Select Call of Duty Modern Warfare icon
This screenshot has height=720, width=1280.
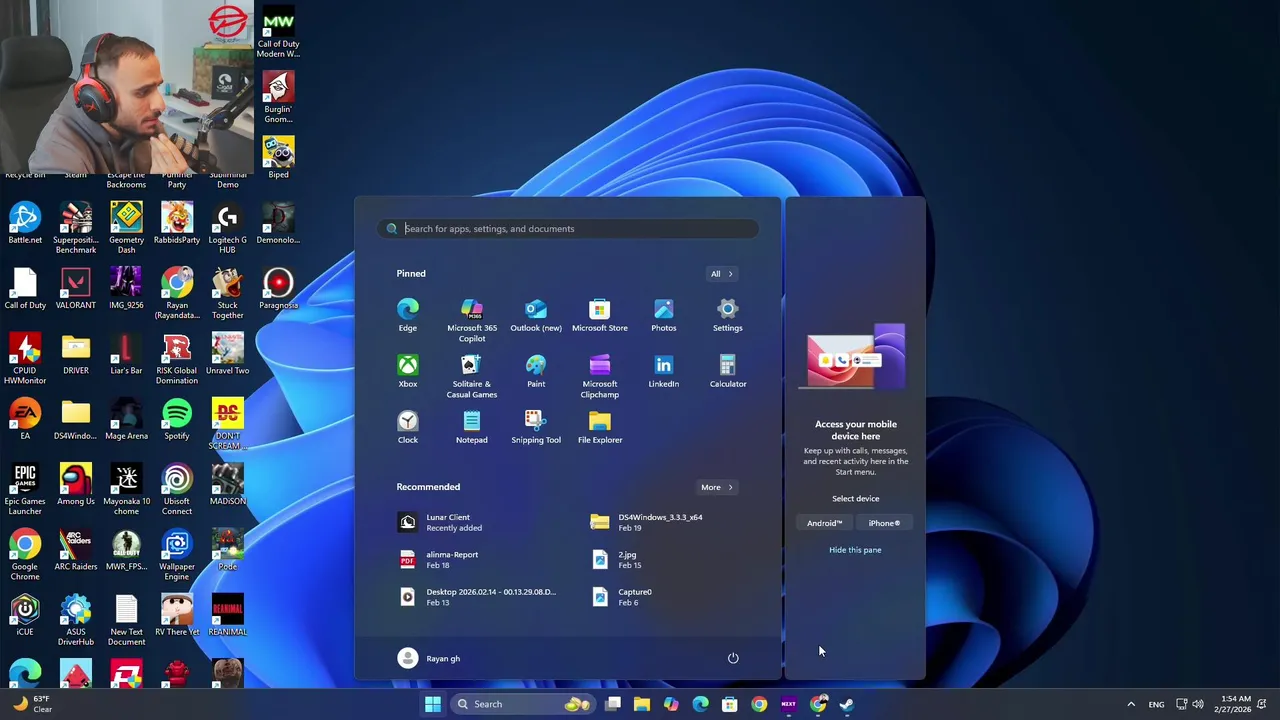point(278,33)
